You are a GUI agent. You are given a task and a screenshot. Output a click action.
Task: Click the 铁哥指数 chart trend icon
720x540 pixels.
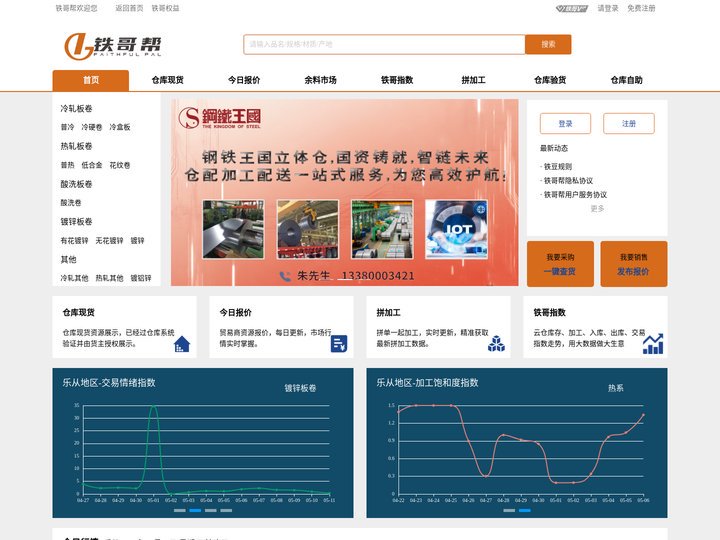653,343
